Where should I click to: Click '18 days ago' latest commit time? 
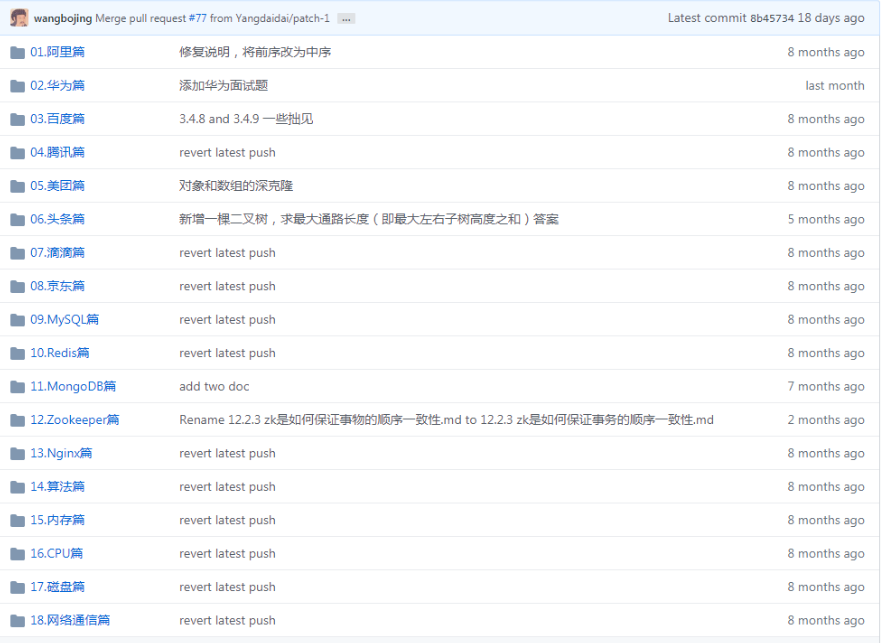831,18
